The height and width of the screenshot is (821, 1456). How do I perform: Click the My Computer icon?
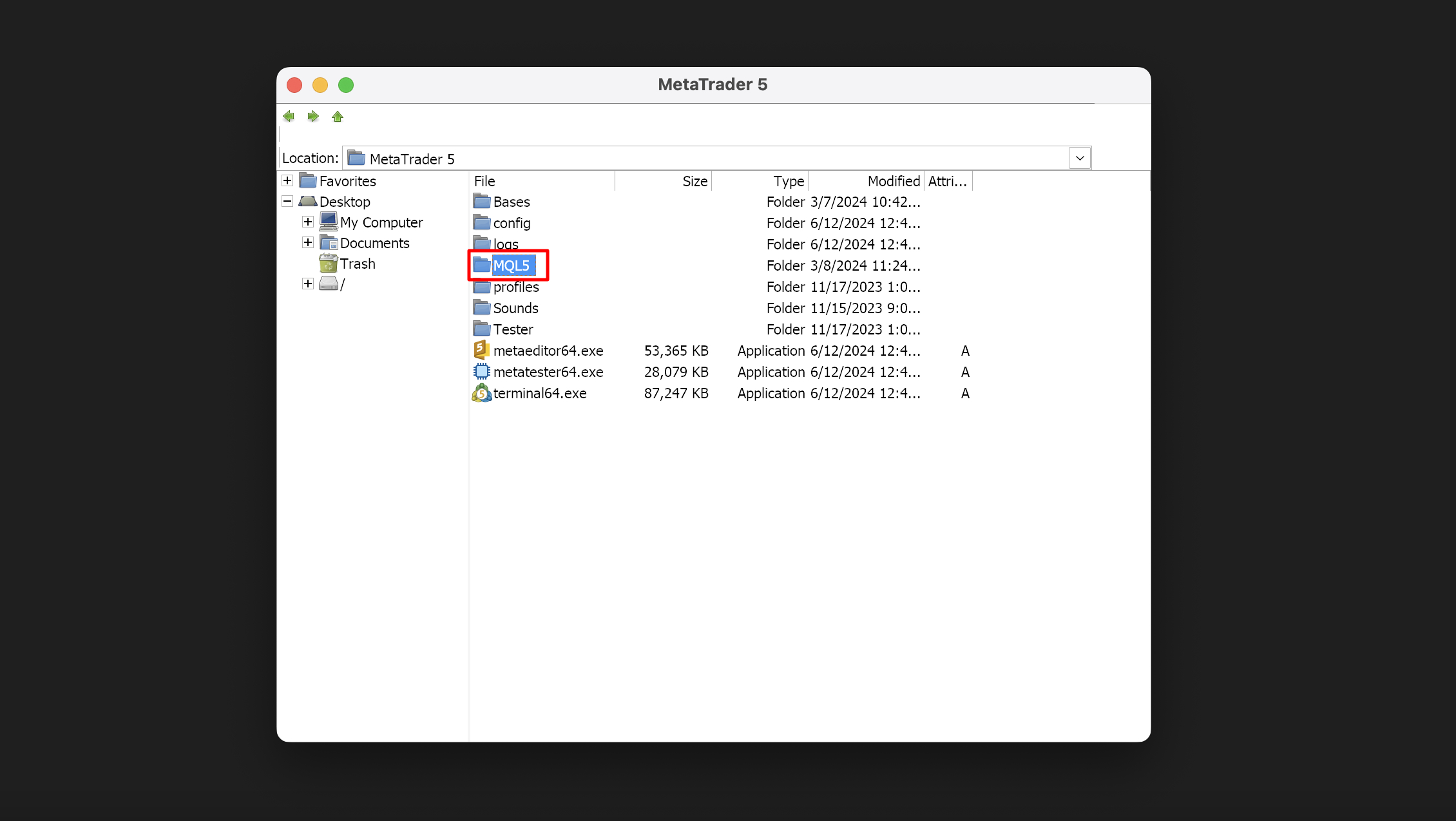329,221
